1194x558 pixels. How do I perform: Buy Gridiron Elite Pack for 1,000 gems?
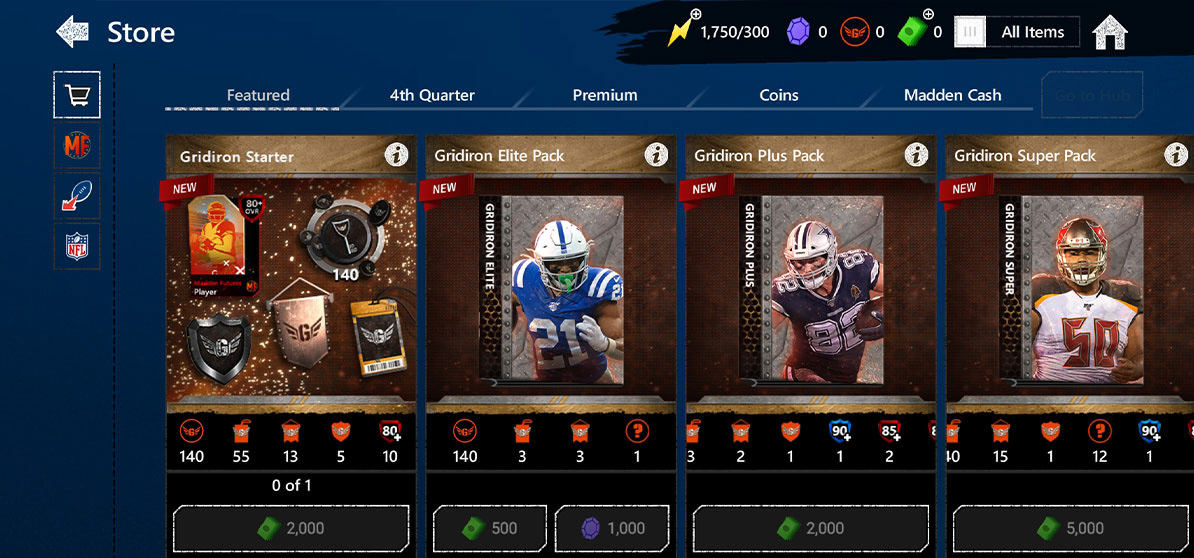611,528
